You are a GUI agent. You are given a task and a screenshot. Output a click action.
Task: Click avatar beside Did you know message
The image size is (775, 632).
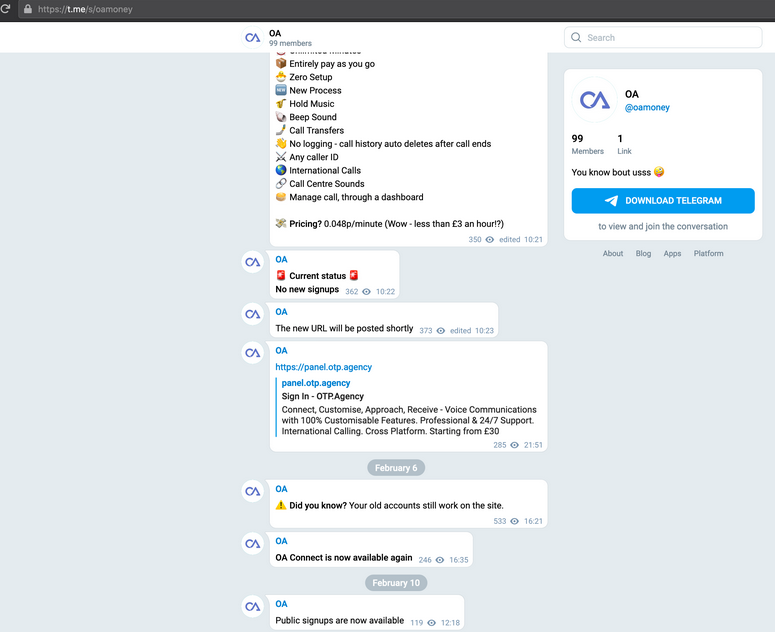pos(253,491)
